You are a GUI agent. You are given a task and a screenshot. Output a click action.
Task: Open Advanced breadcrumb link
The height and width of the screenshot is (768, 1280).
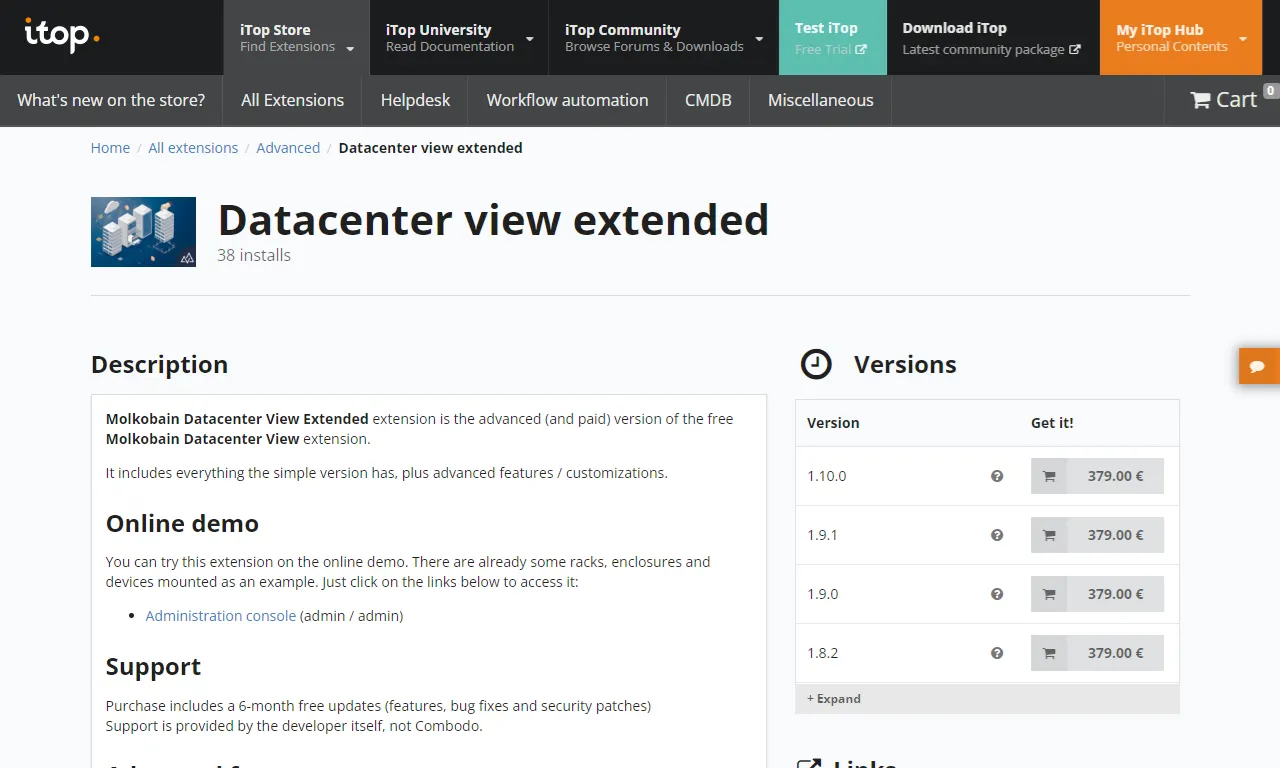(x=288, y=148)
